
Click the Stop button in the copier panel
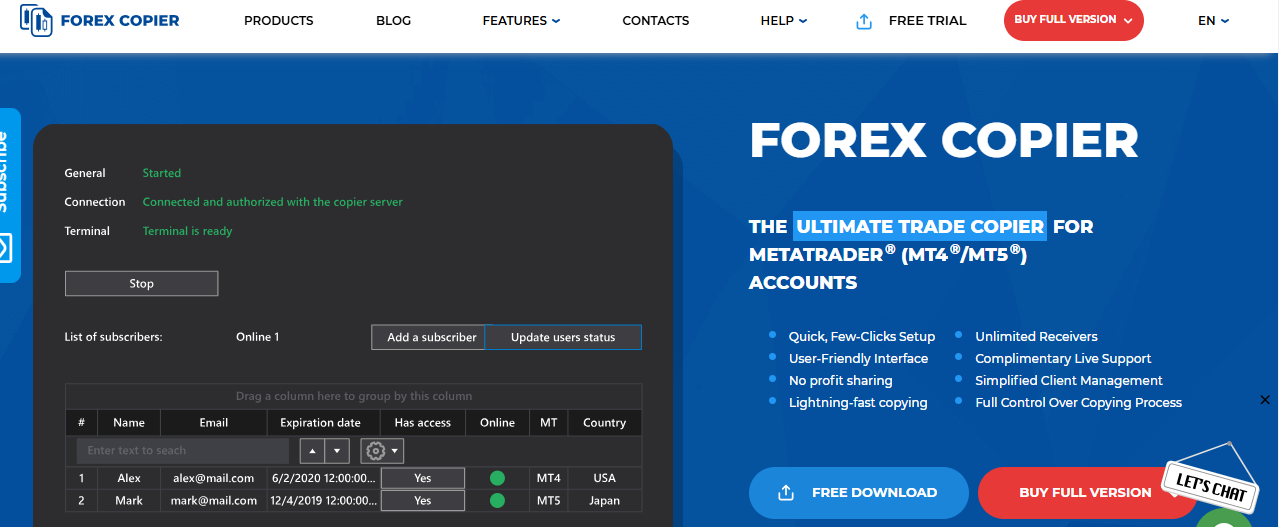coord(141,284)
